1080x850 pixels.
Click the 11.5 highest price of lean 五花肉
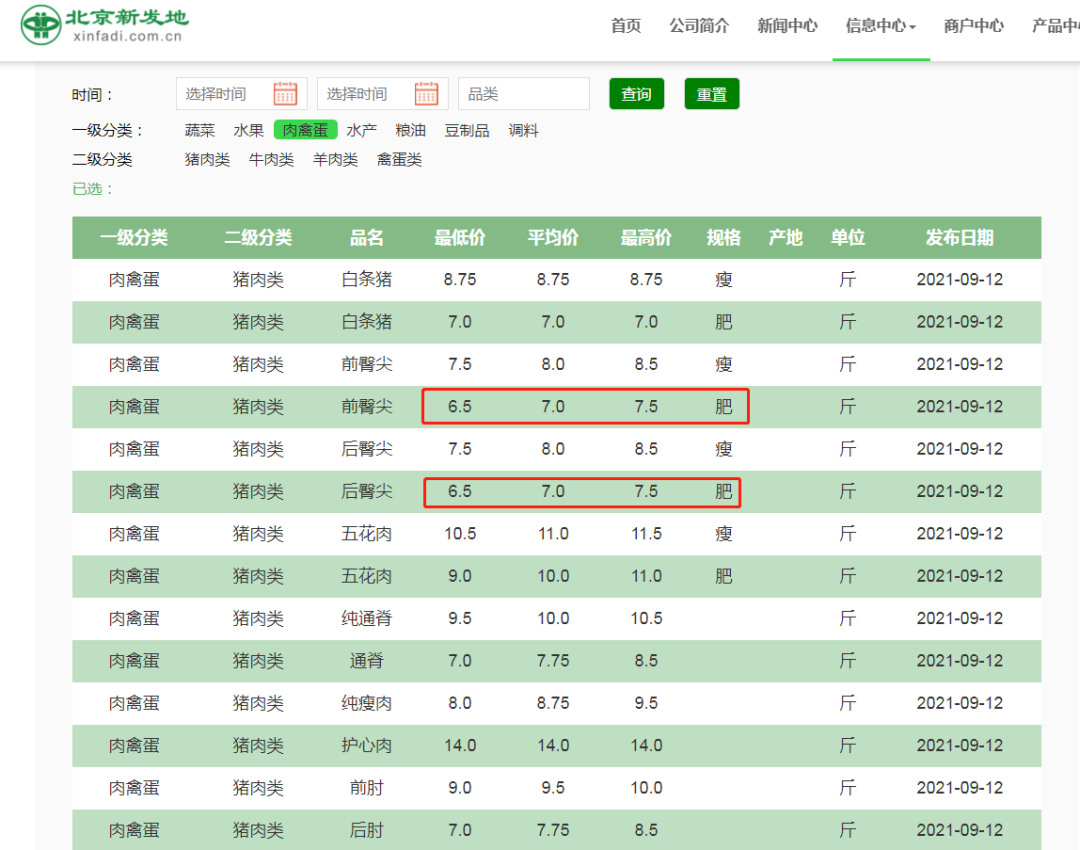click(646, 534)
